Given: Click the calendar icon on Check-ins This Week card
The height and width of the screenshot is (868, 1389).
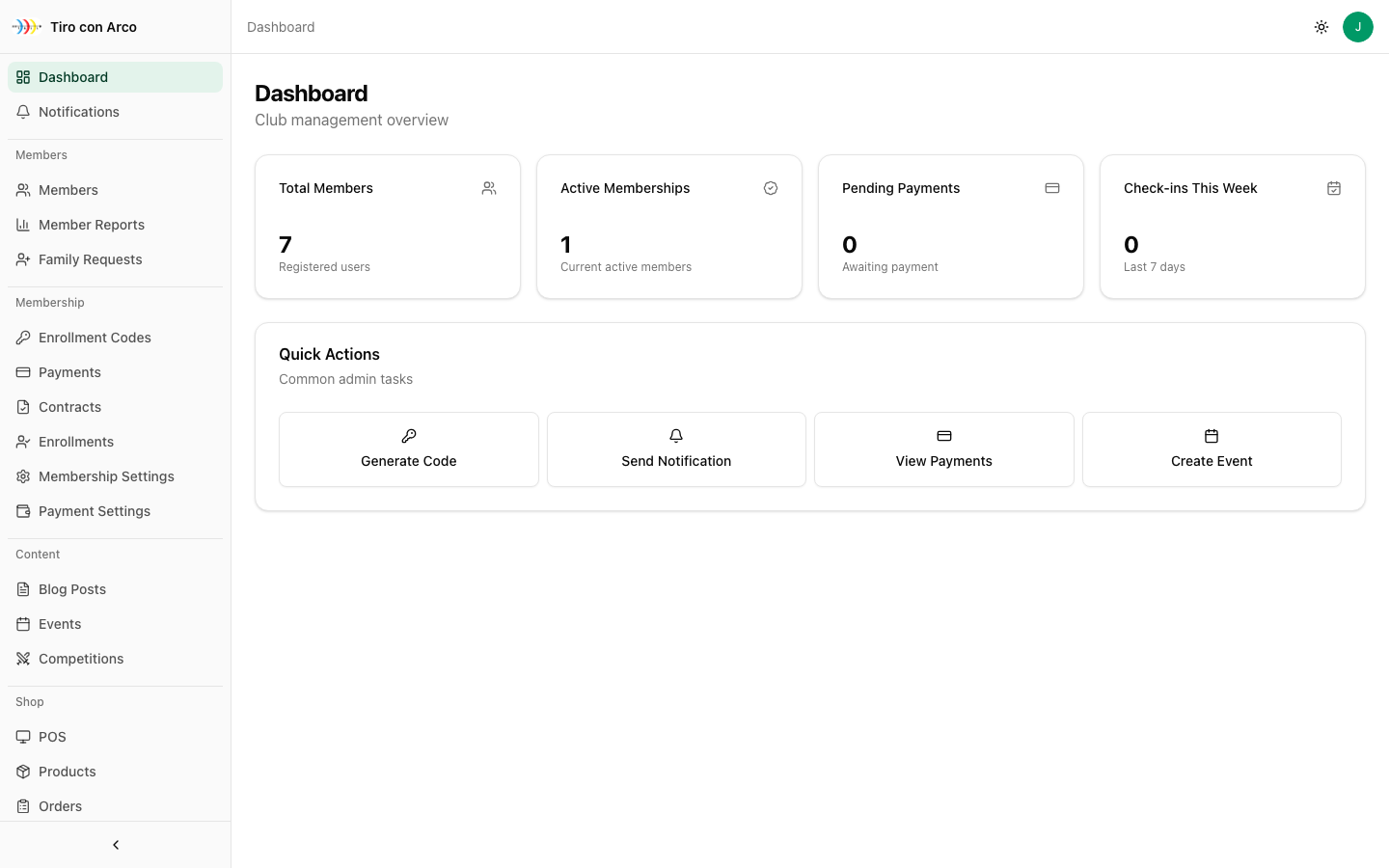Looking at the screenshot, I should click(1334, 188).
